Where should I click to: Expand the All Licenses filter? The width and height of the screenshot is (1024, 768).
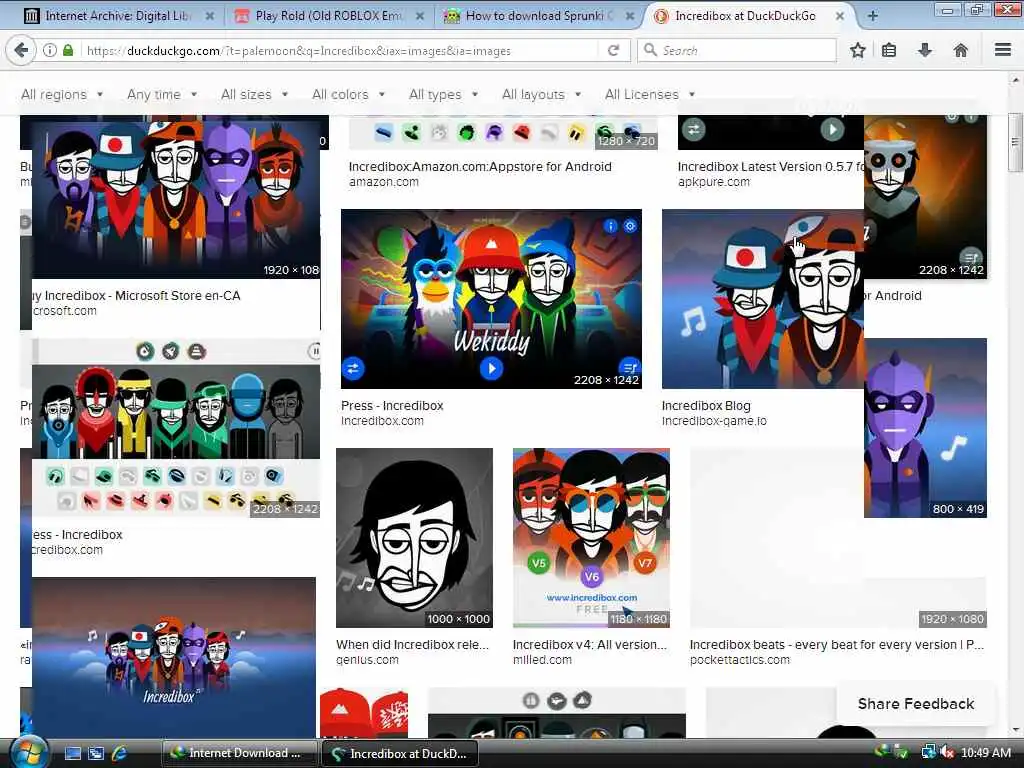pos(649,95)
